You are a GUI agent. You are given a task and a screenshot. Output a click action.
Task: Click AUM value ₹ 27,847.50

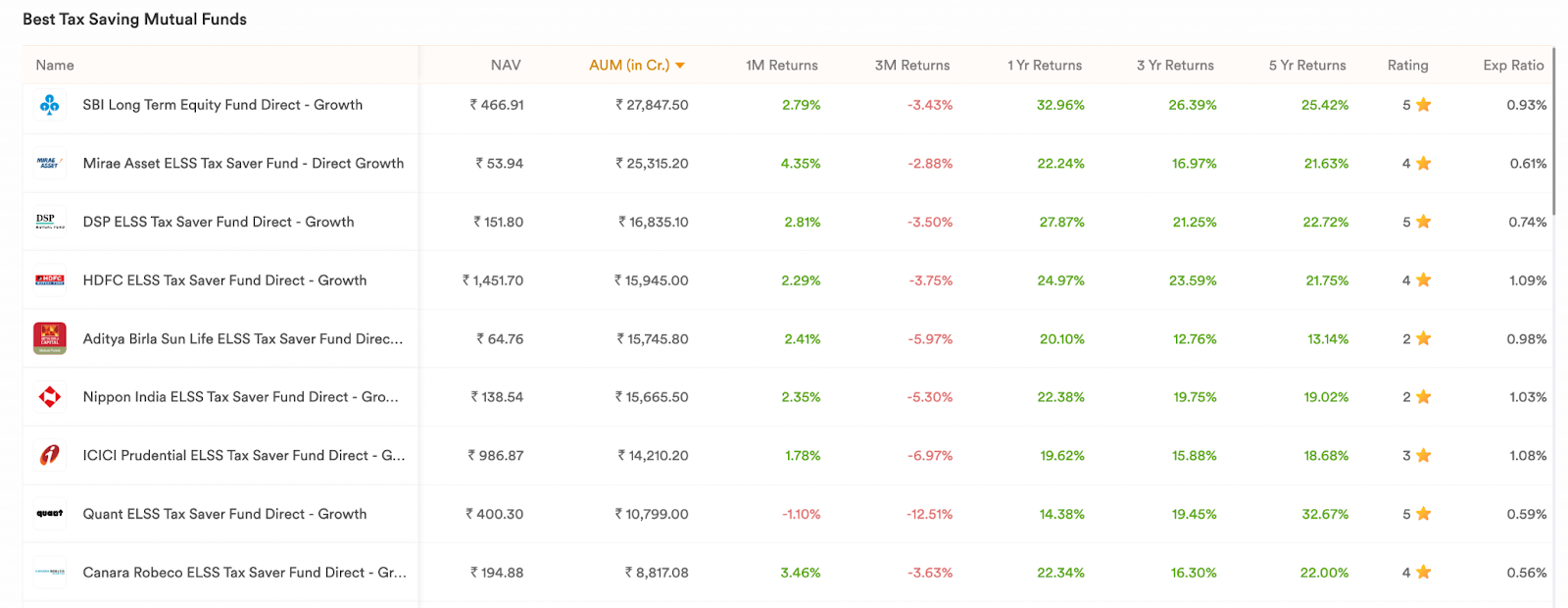(x=652, y=105)
